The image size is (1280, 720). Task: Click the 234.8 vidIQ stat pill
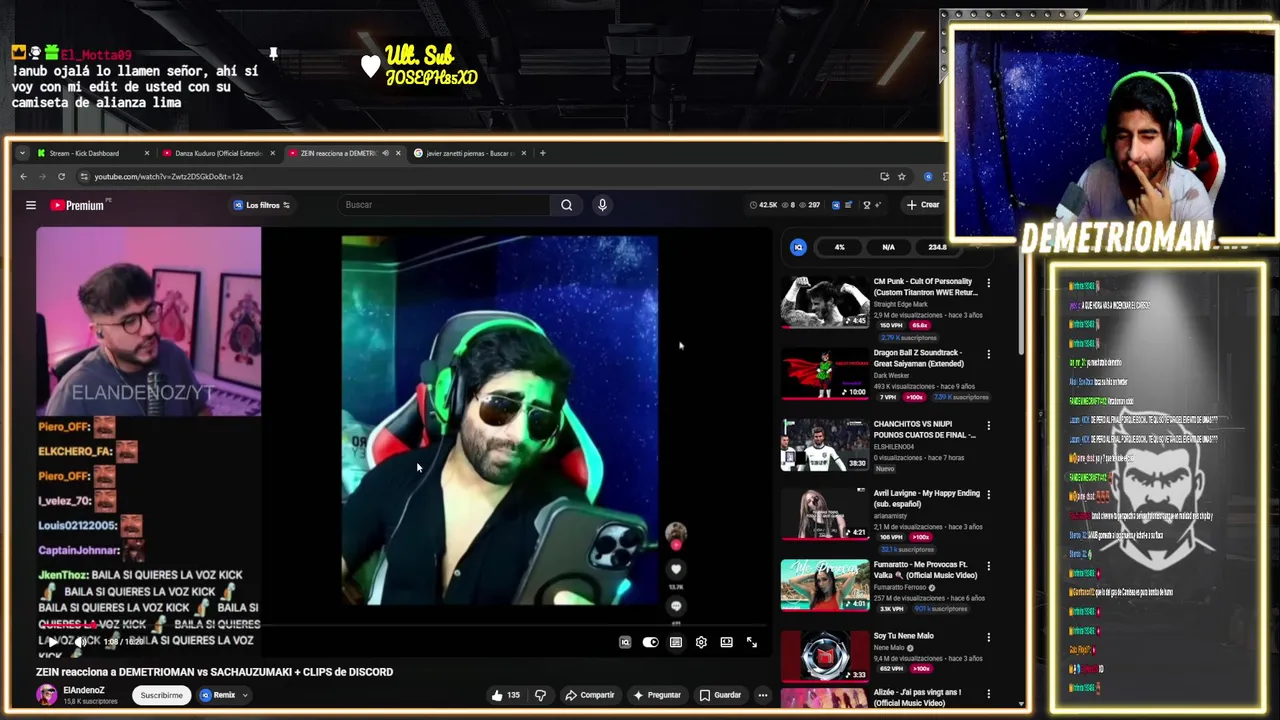(x=937, y=247)
